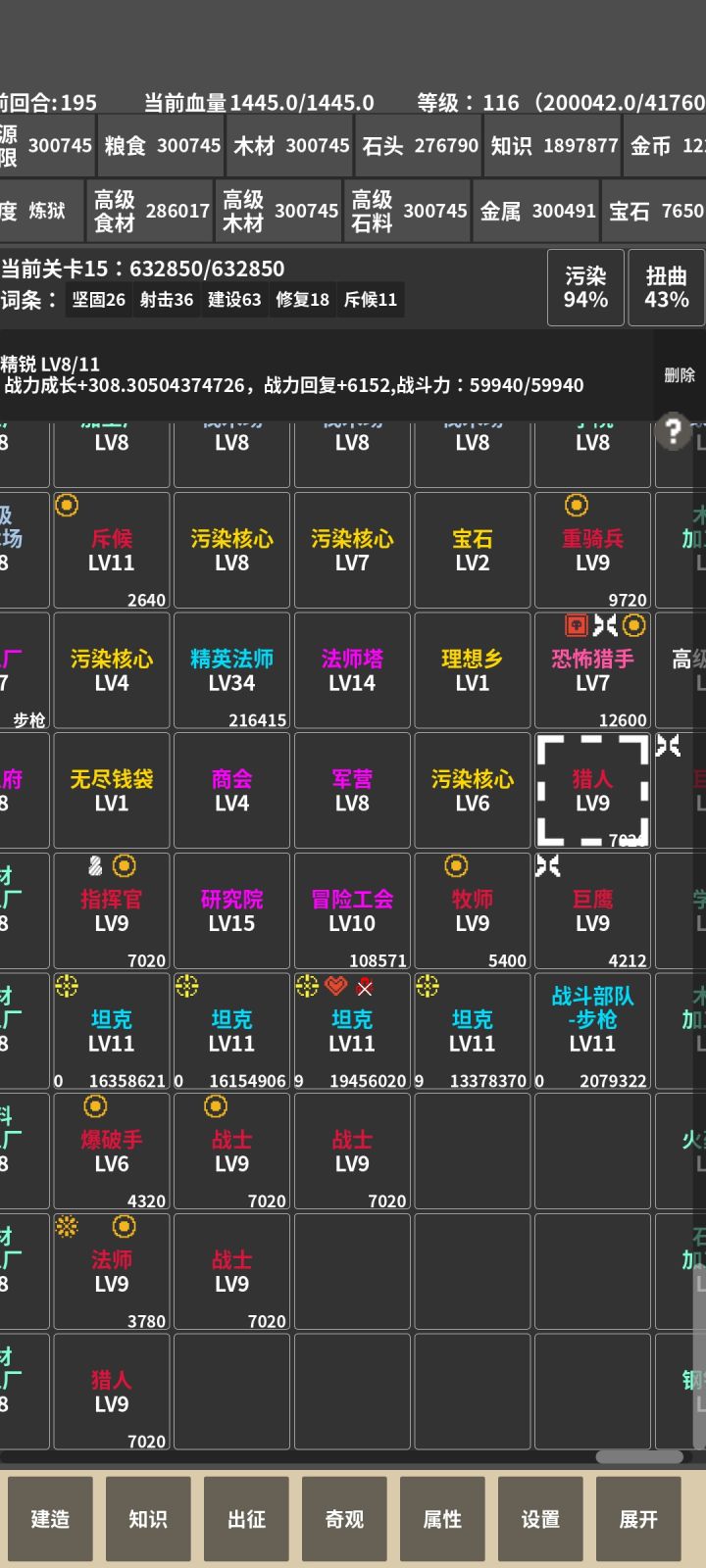Click the 当前关卡15 stage progress text

pyautogui.click(x=143, y=269)
